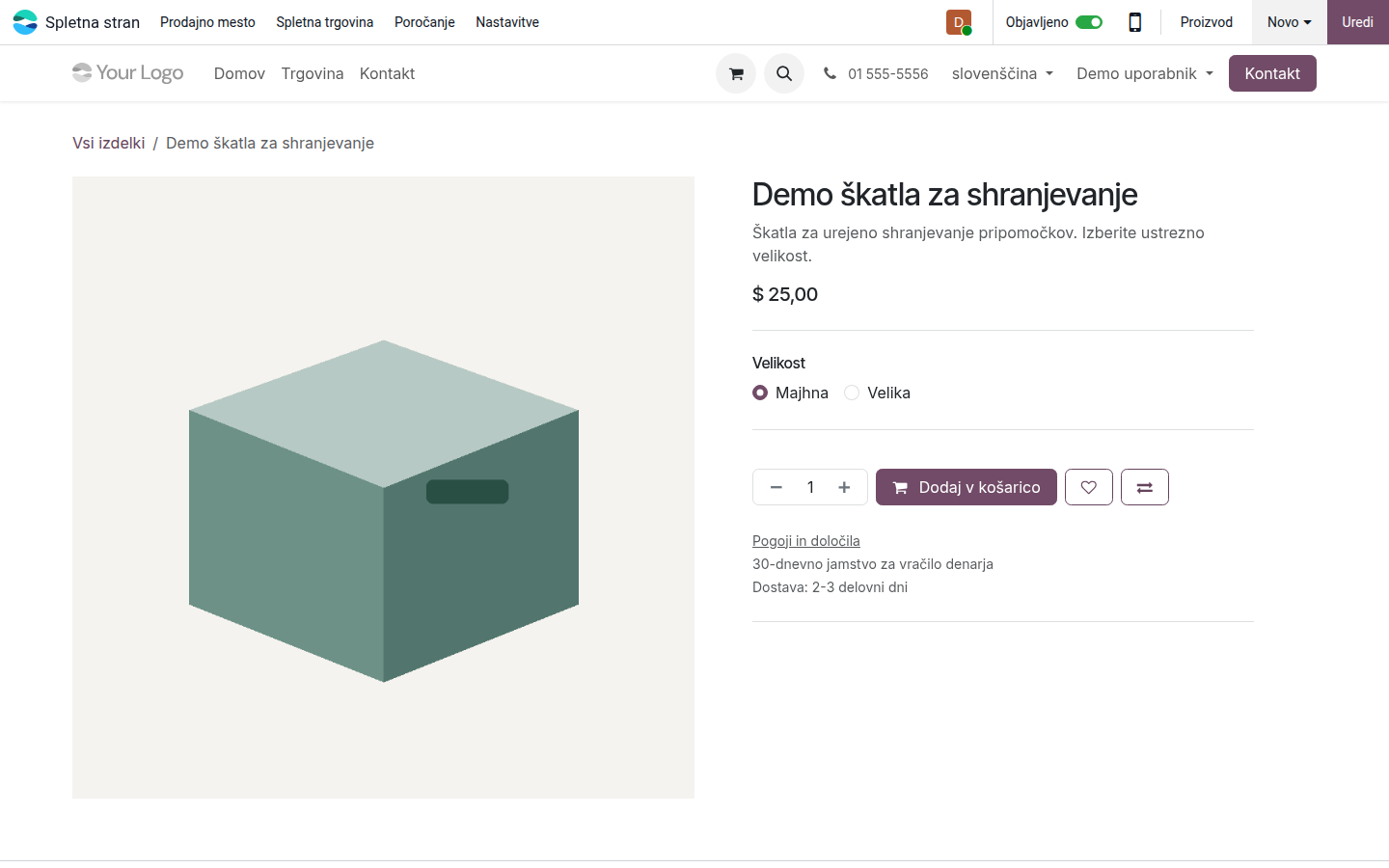1389x868 pixels.
Task: Click the search magnifier icon
Action: point(784,73)
